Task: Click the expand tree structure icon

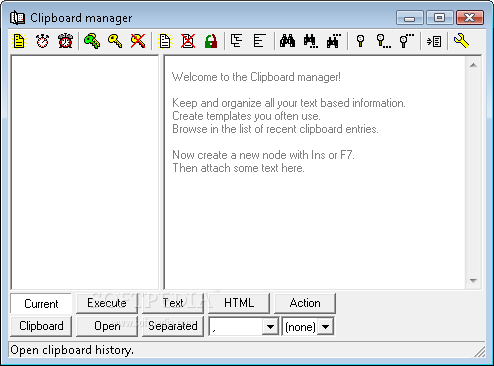Action: pyautogui.click(x=237, y=41)
